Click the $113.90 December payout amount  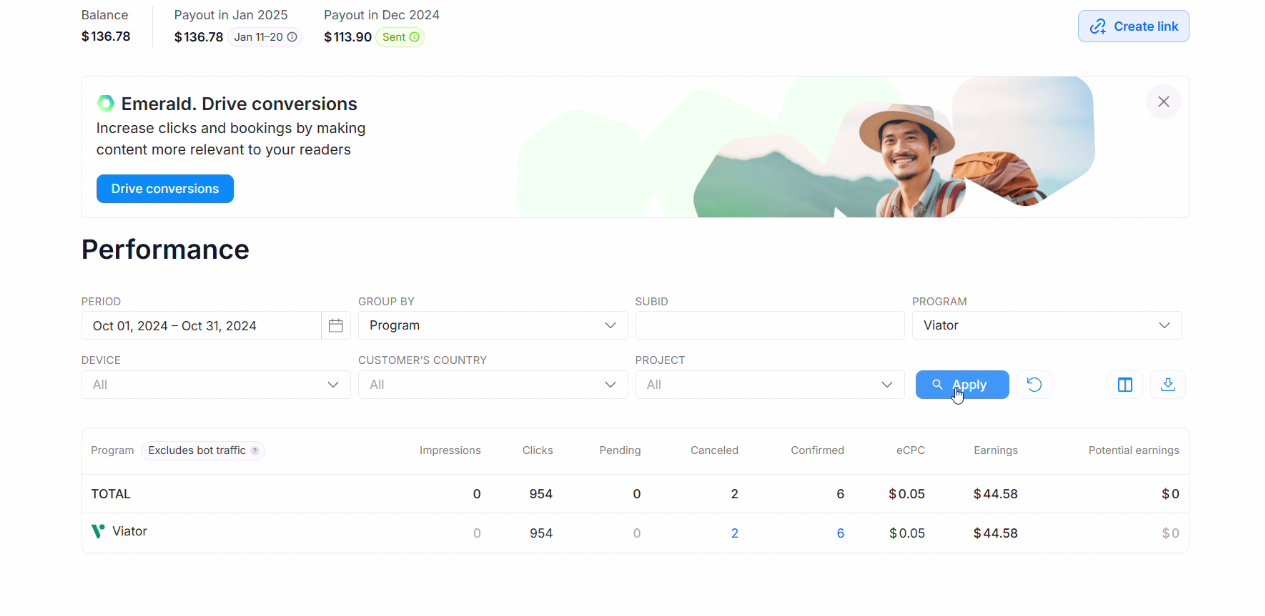(x=348, y=37)
